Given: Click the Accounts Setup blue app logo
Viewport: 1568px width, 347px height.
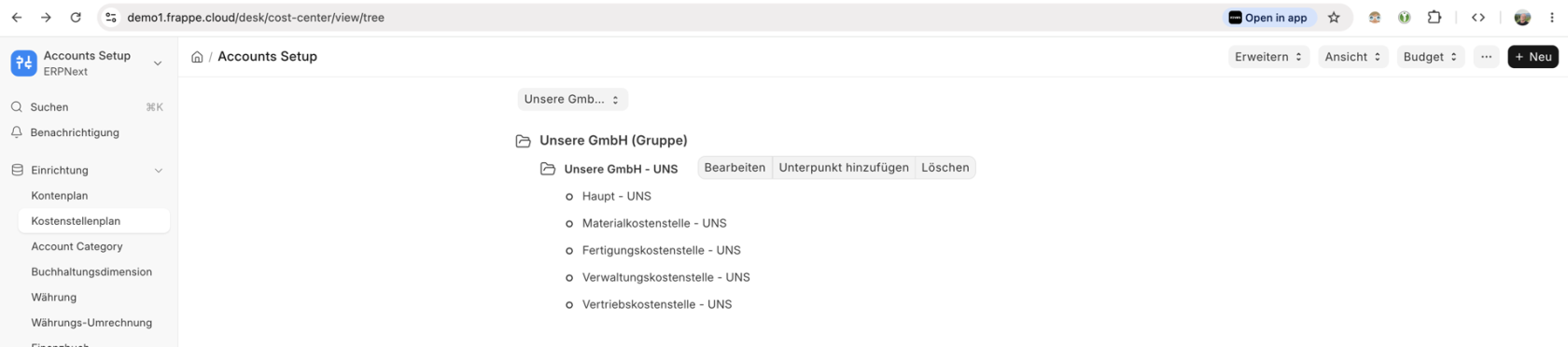Looking at the screenshot, I should coord(23,62).
